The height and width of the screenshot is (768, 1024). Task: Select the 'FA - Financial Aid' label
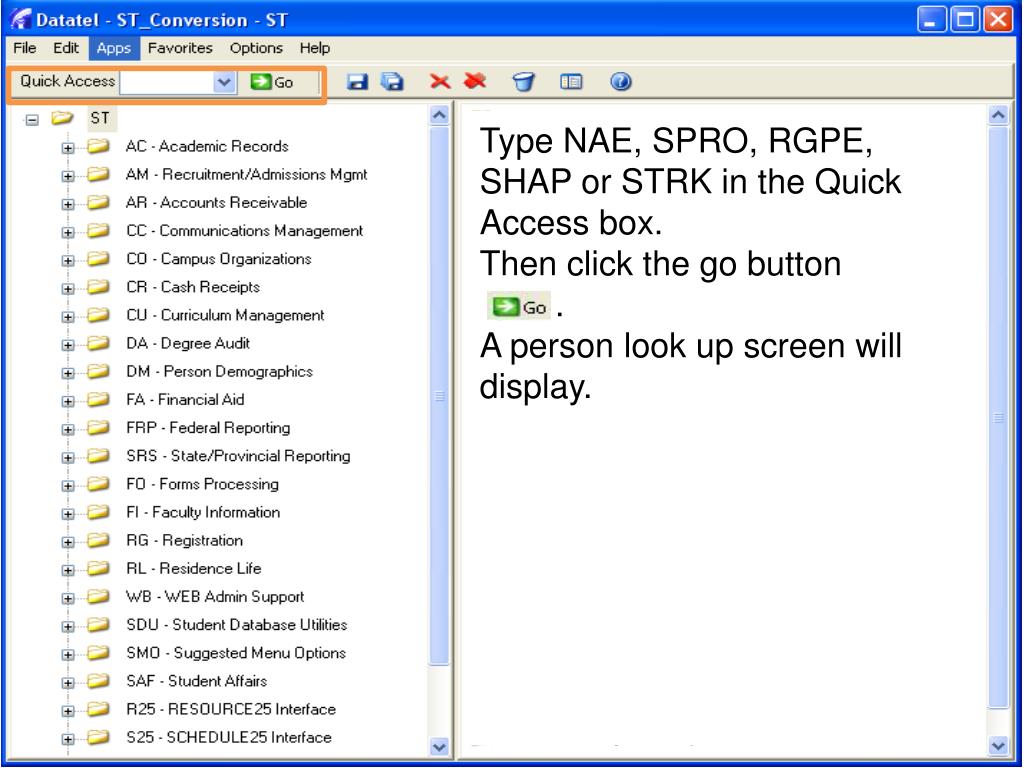coord(185,399)
